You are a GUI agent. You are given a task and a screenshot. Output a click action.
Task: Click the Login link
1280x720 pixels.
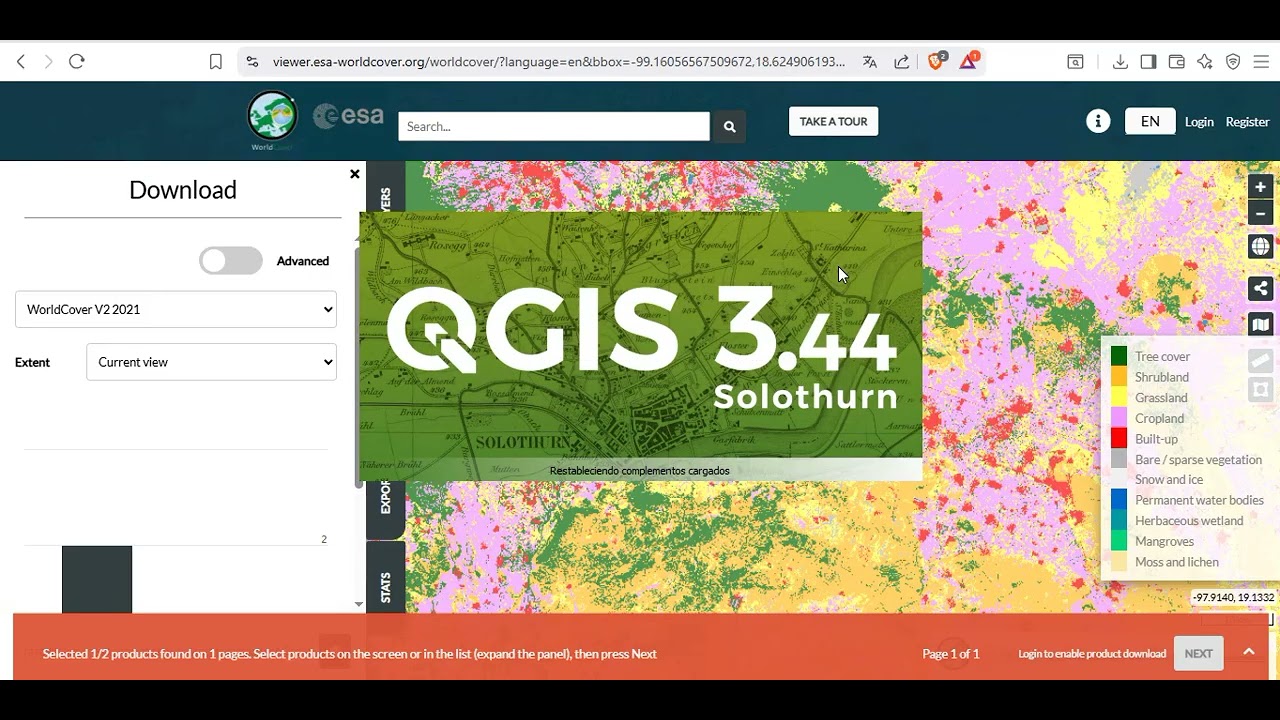click(1199, 122)
